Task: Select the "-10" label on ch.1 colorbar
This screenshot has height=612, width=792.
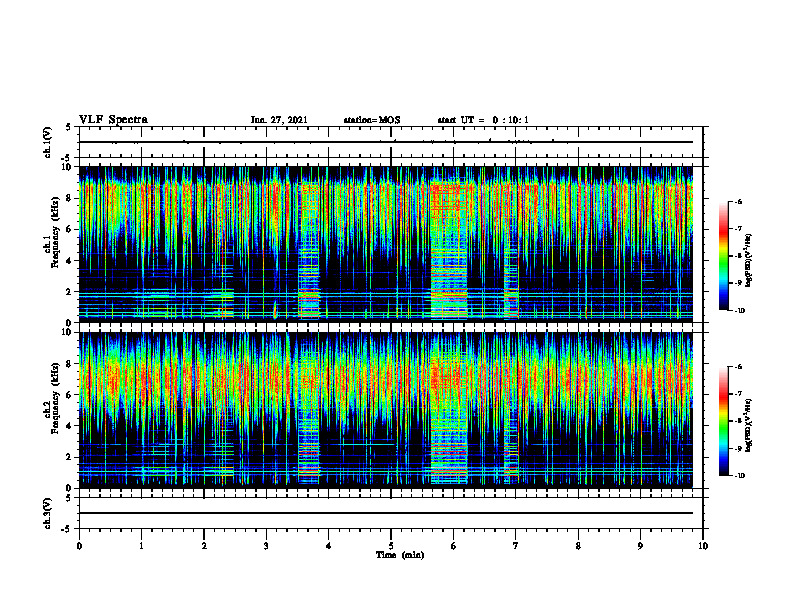Action: [x=740, y=311]
